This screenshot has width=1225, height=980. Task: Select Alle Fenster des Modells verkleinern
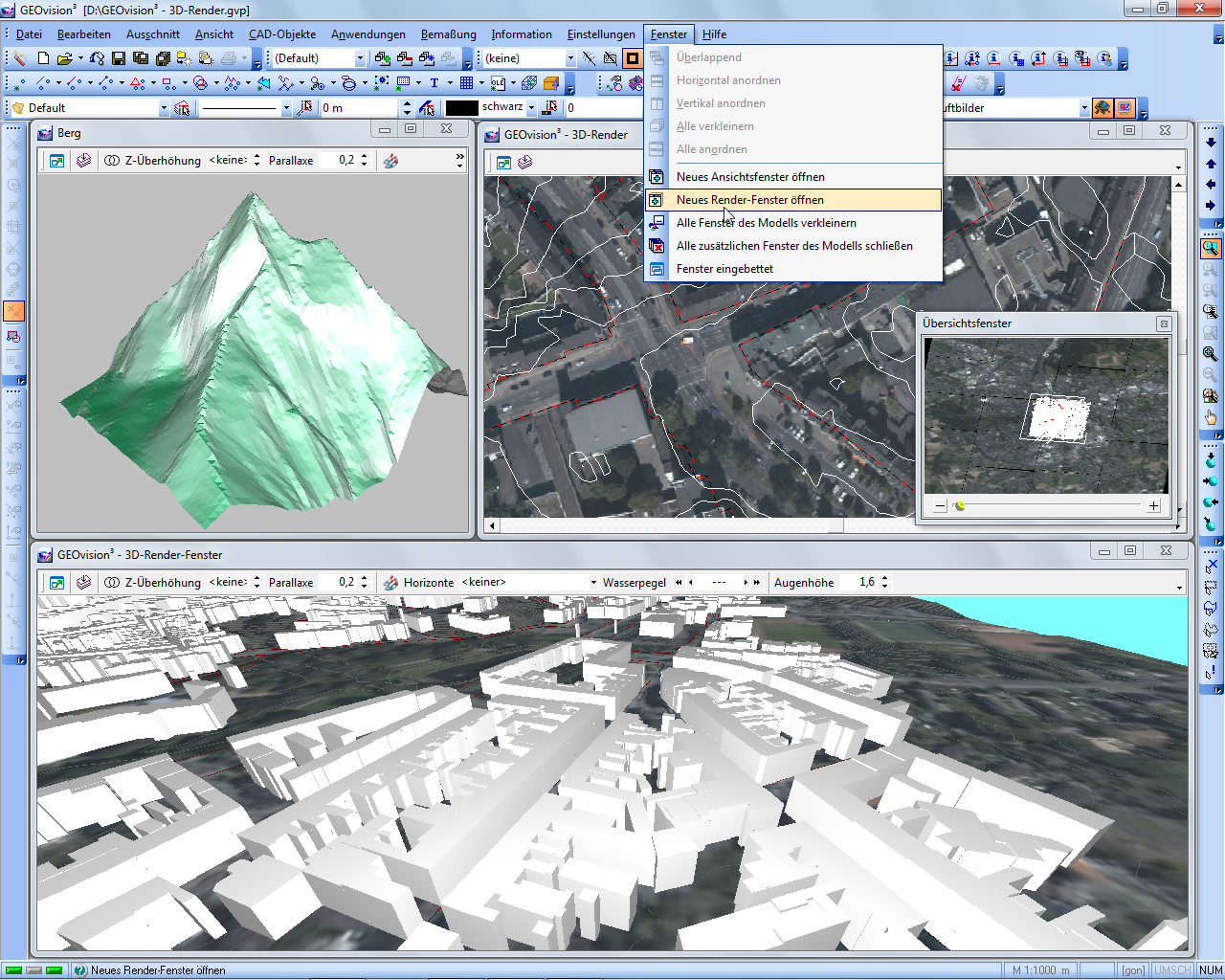pyautogui.click(x=793, y=223)
